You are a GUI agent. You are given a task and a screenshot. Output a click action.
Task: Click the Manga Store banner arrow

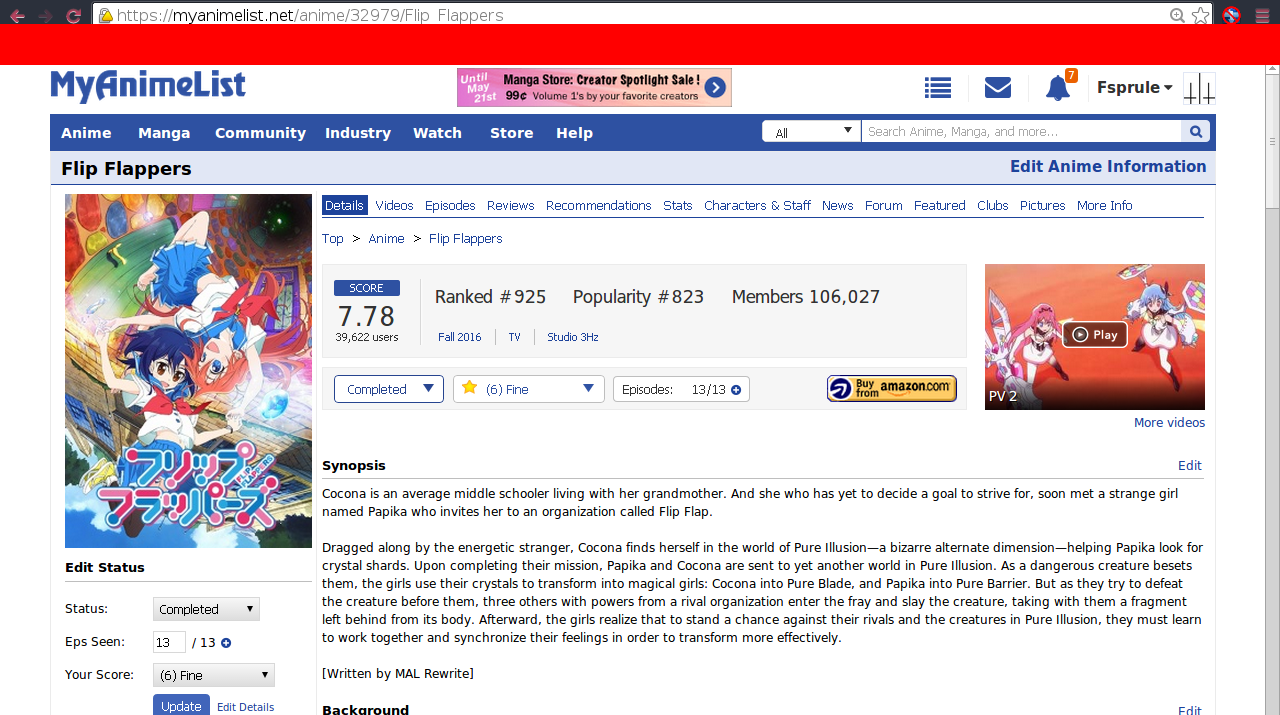pos(714,88)
